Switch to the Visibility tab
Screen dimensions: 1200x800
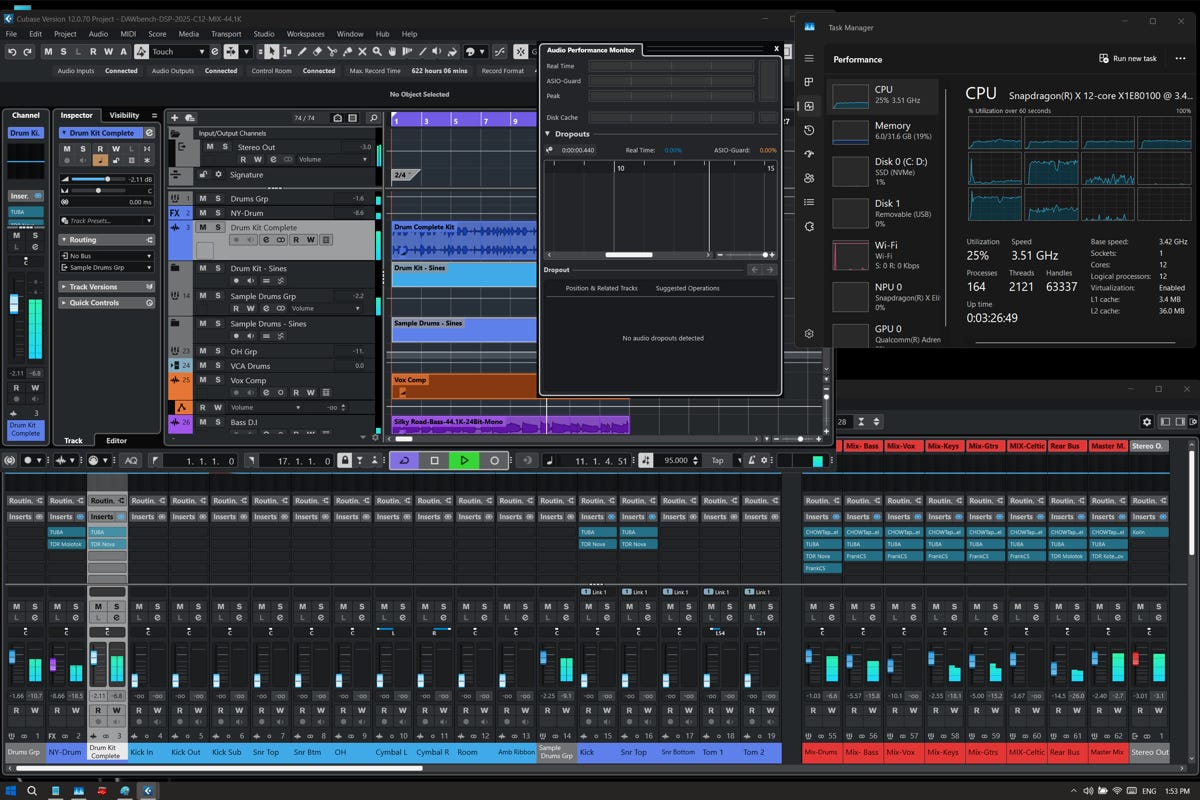pyautogui.click(x=124, y=115)
